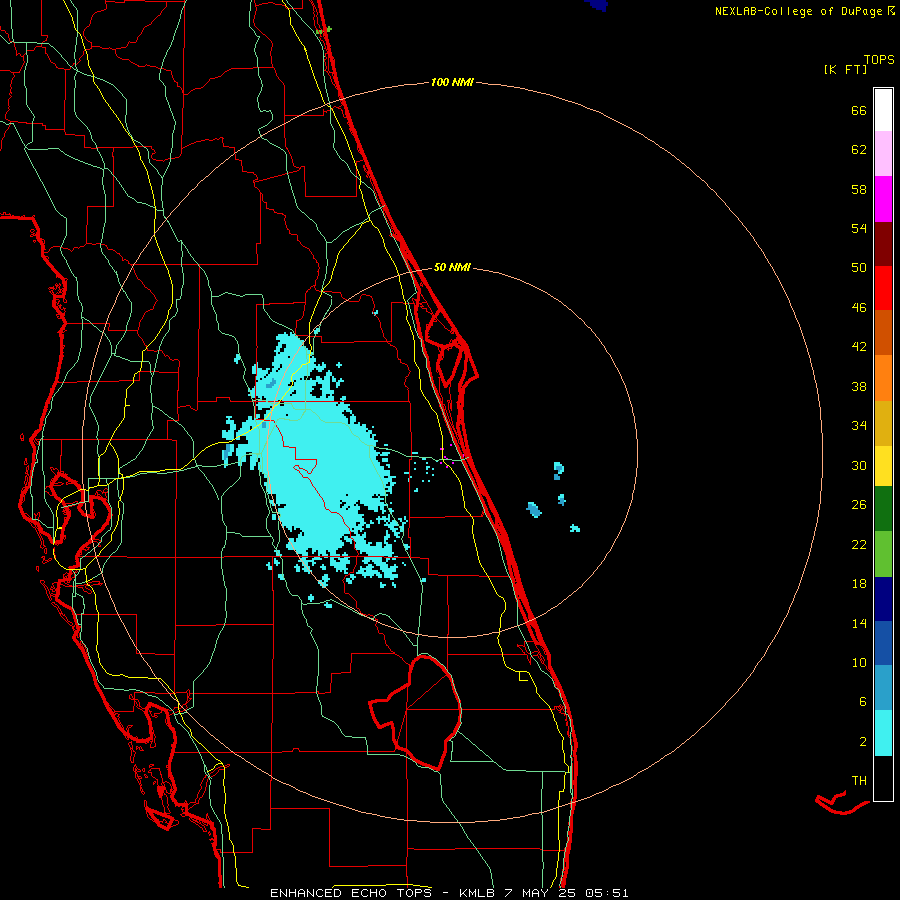Click the bright red 50 kft legend swatch

click(883, 288)
